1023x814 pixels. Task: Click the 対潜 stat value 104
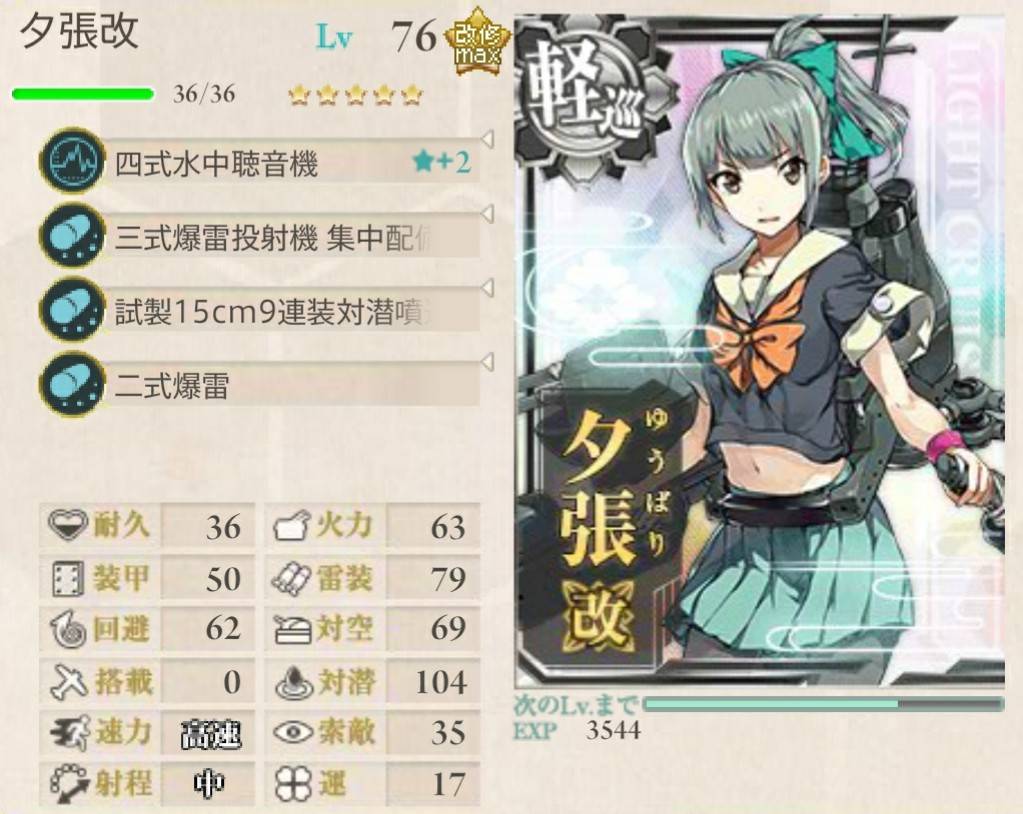tap(440, 682)
